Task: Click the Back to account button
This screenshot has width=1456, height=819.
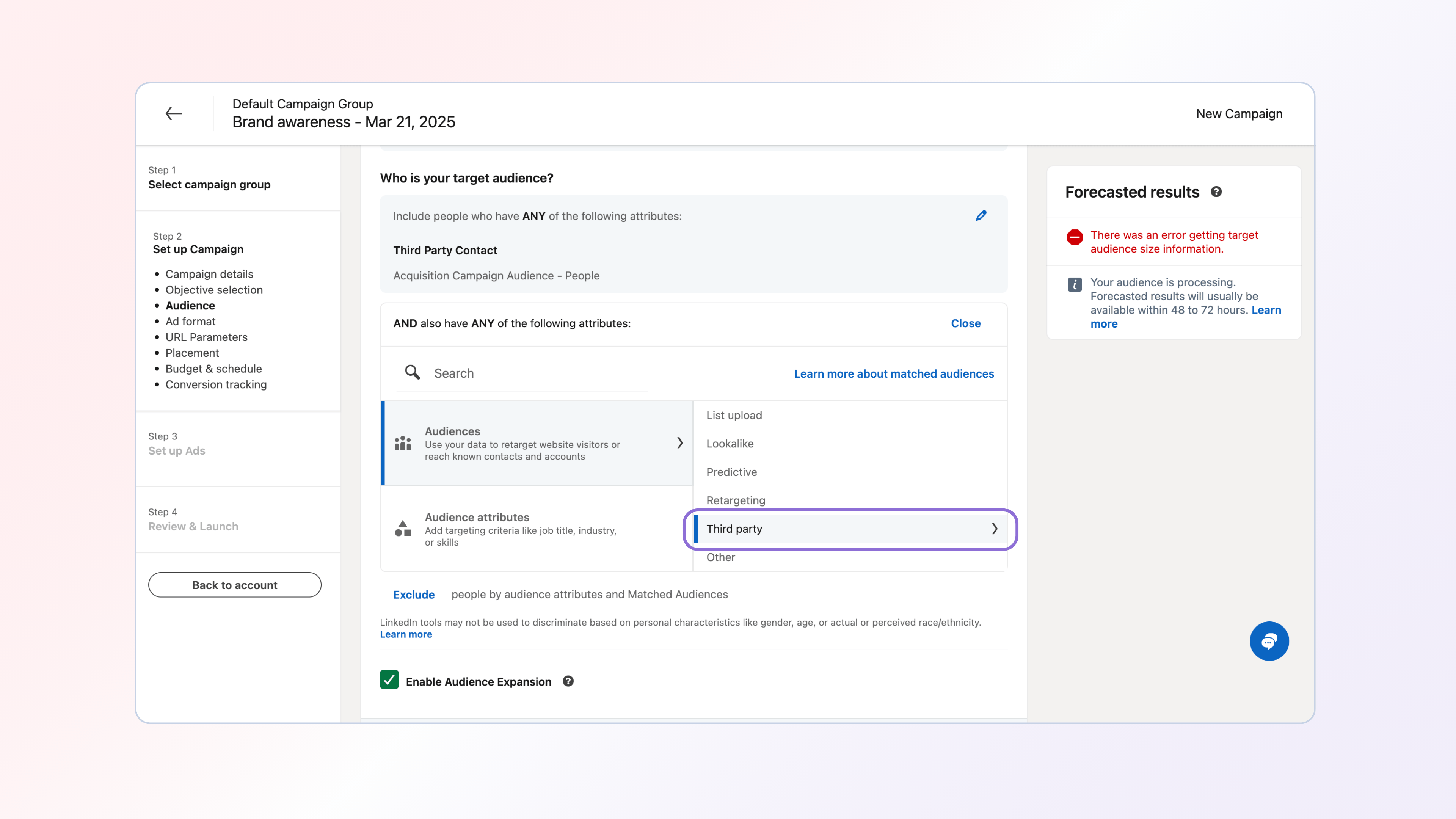Action: [235, 585]
